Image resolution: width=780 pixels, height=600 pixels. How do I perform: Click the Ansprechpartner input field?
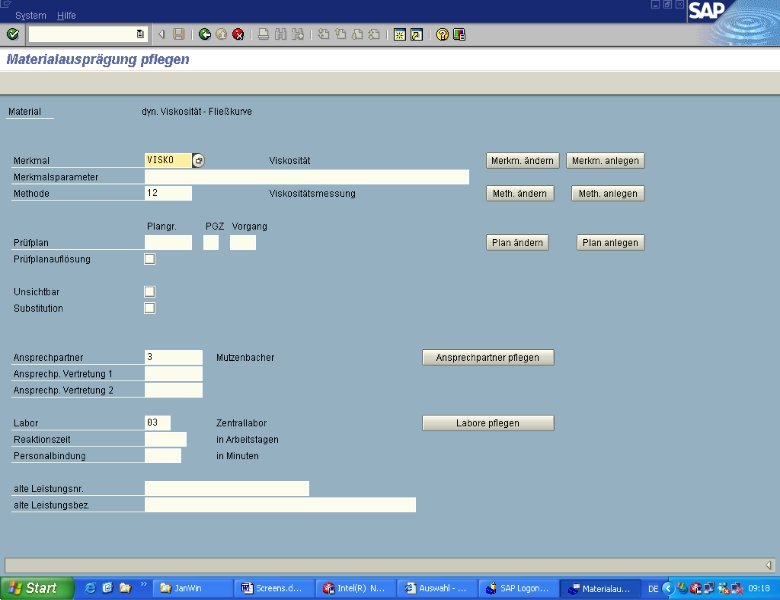click(x=174, y=357)
